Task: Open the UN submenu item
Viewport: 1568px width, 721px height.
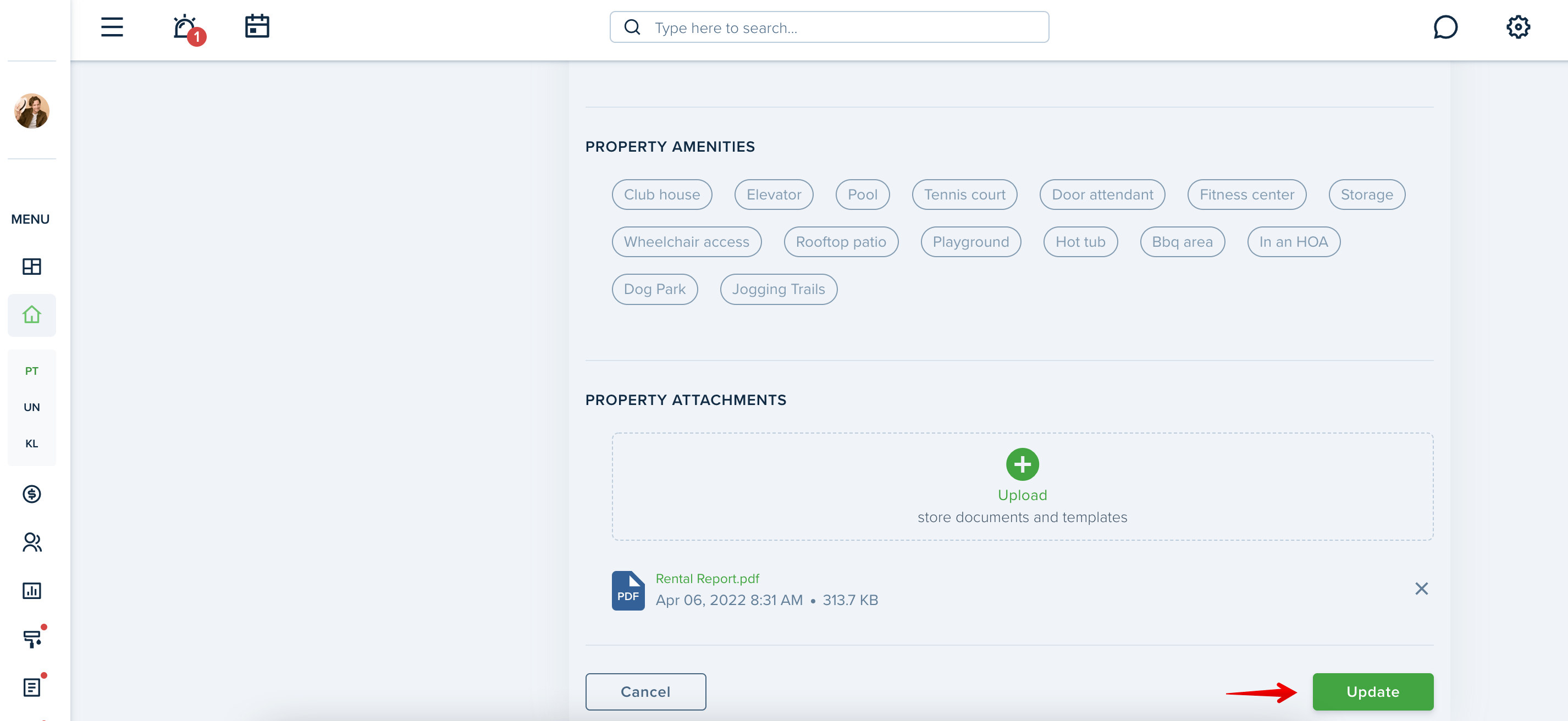Action: click(32, 407)
